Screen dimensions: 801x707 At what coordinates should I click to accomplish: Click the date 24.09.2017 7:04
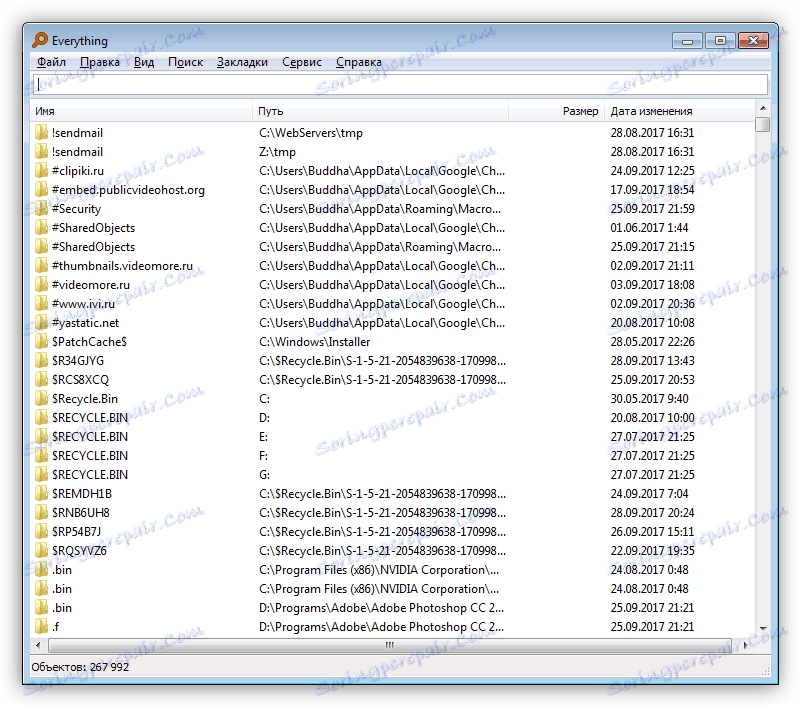[649, 494]
